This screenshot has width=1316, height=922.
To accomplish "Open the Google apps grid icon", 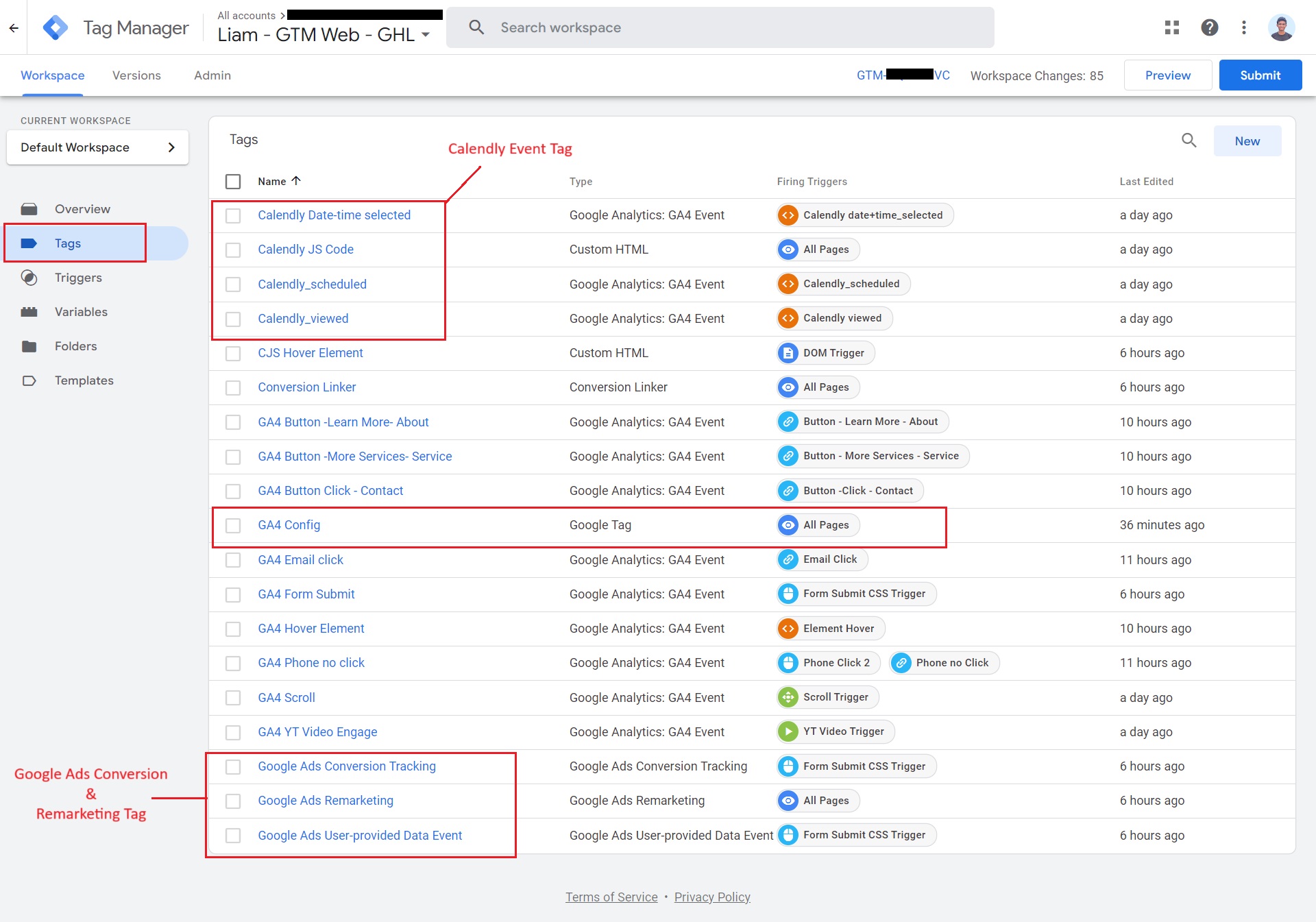I will (x=1172, y=27).
